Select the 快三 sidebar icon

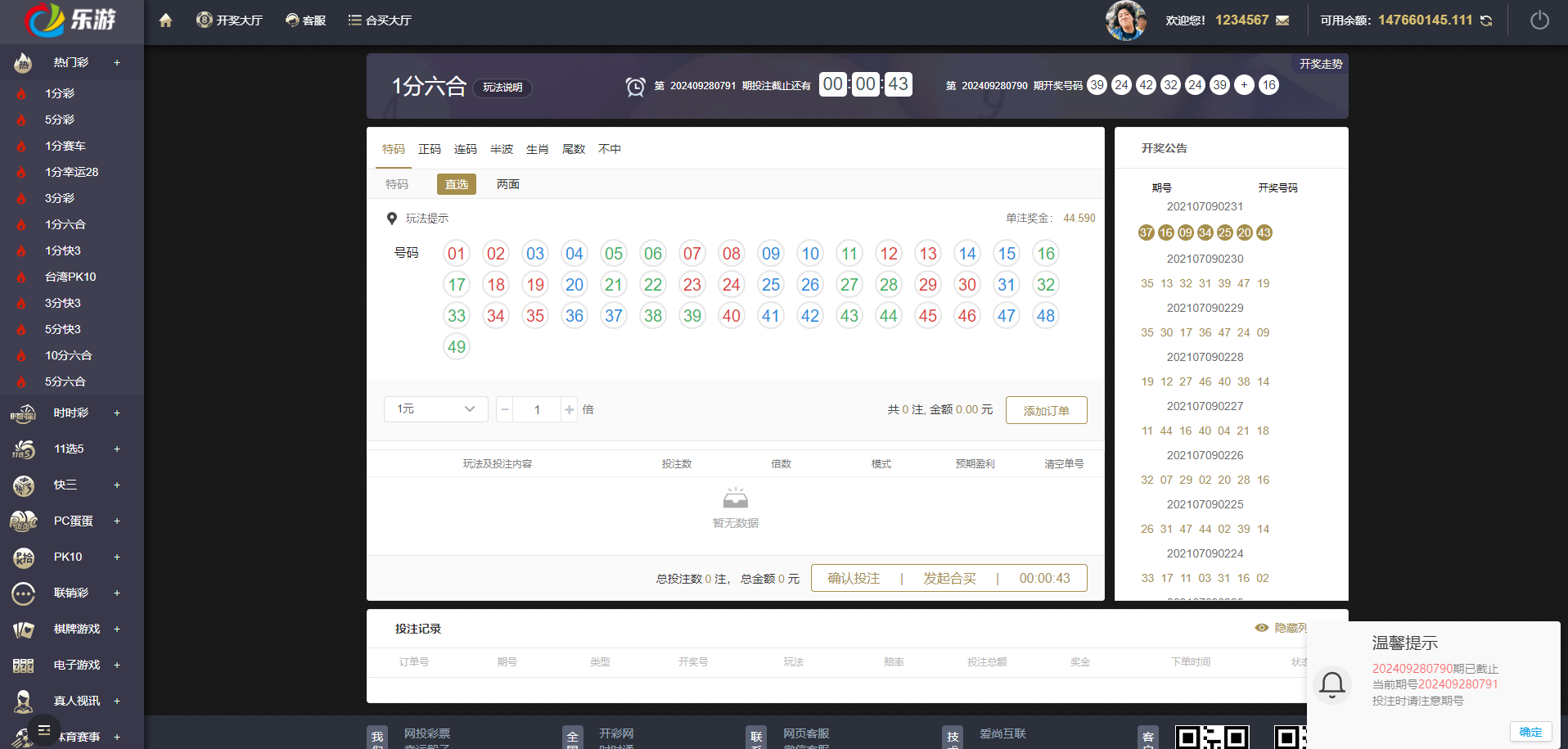22,485
